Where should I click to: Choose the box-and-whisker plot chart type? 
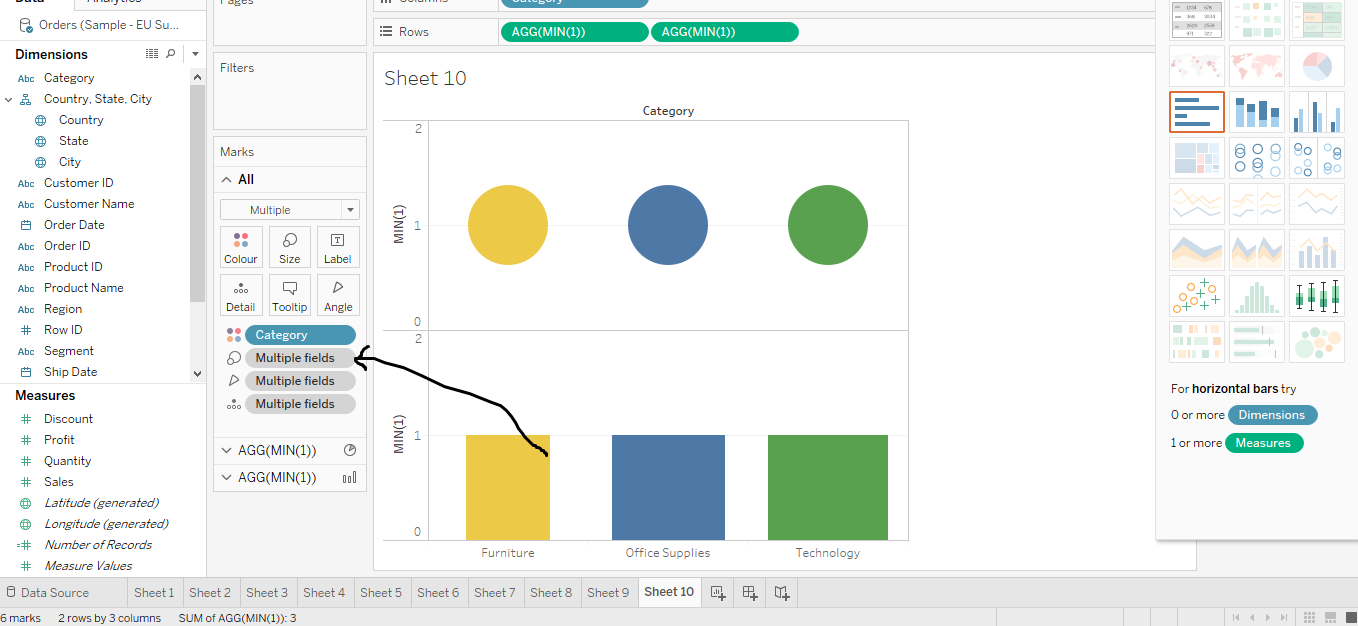click(1316, 296)
